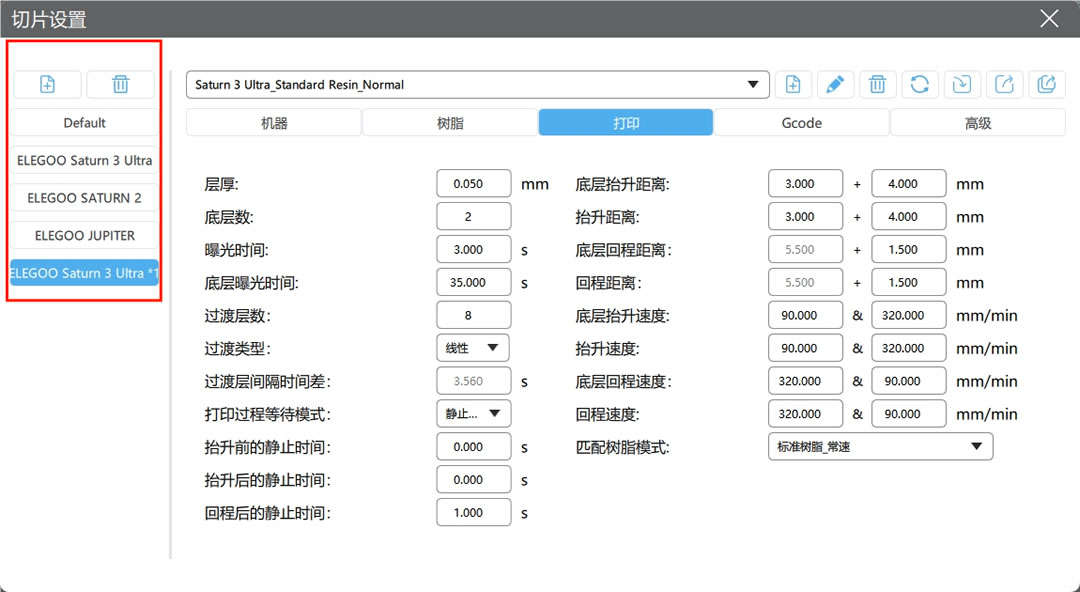Image resolution: width=1080 pixels, height=592 pixels.
Task: Click the second 底层回程距离 field
Action: point(908,249)
